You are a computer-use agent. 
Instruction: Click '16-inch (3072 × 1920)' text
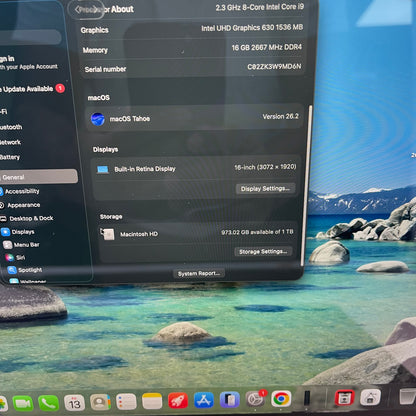click(x=265, y=167)
